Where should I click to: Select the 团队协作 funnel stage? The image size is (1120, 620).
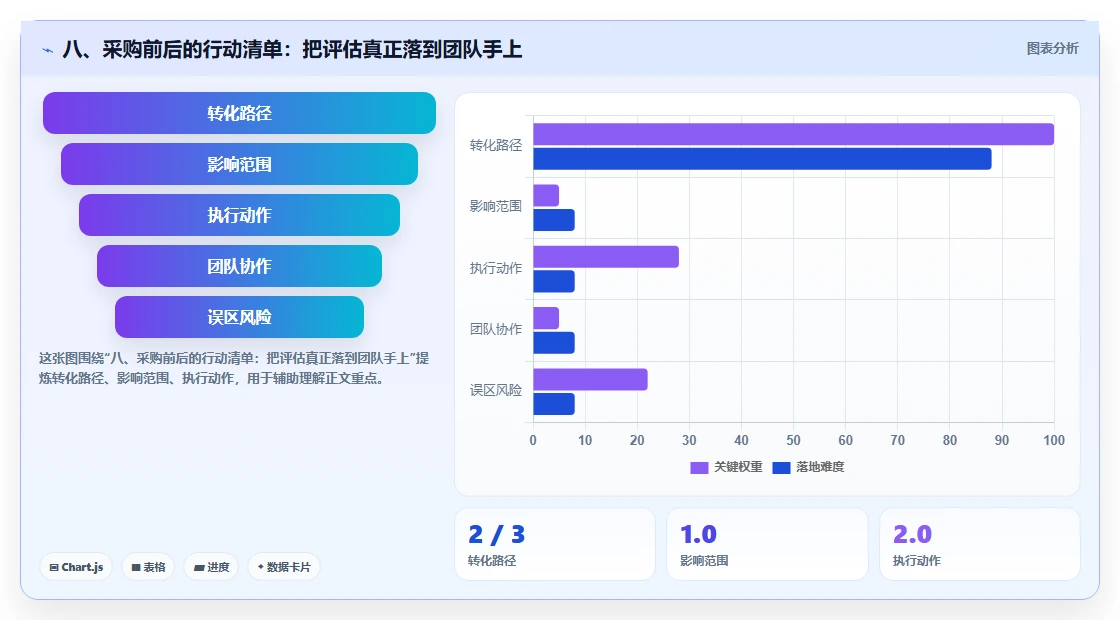239,266
